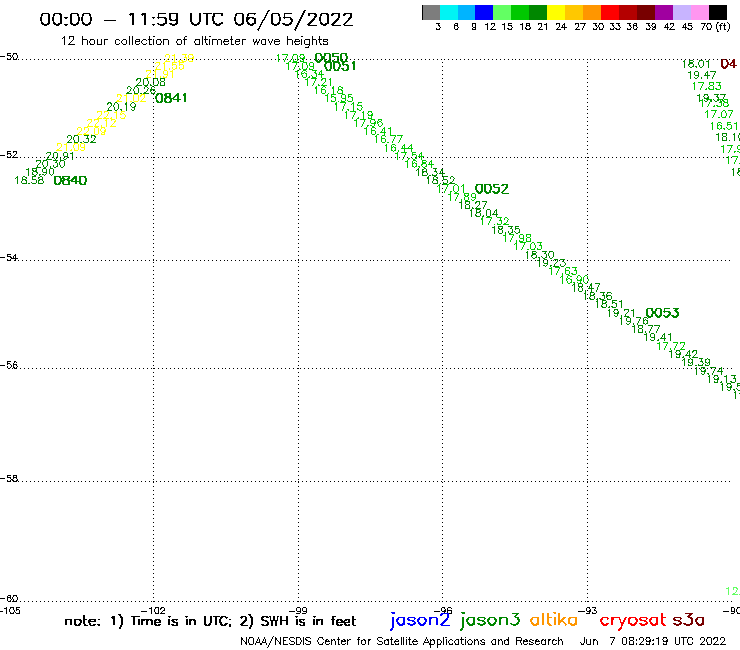This screenshot has width=740, height=650.
Task: Click the longitude label -93
Action: click(588, 611)
